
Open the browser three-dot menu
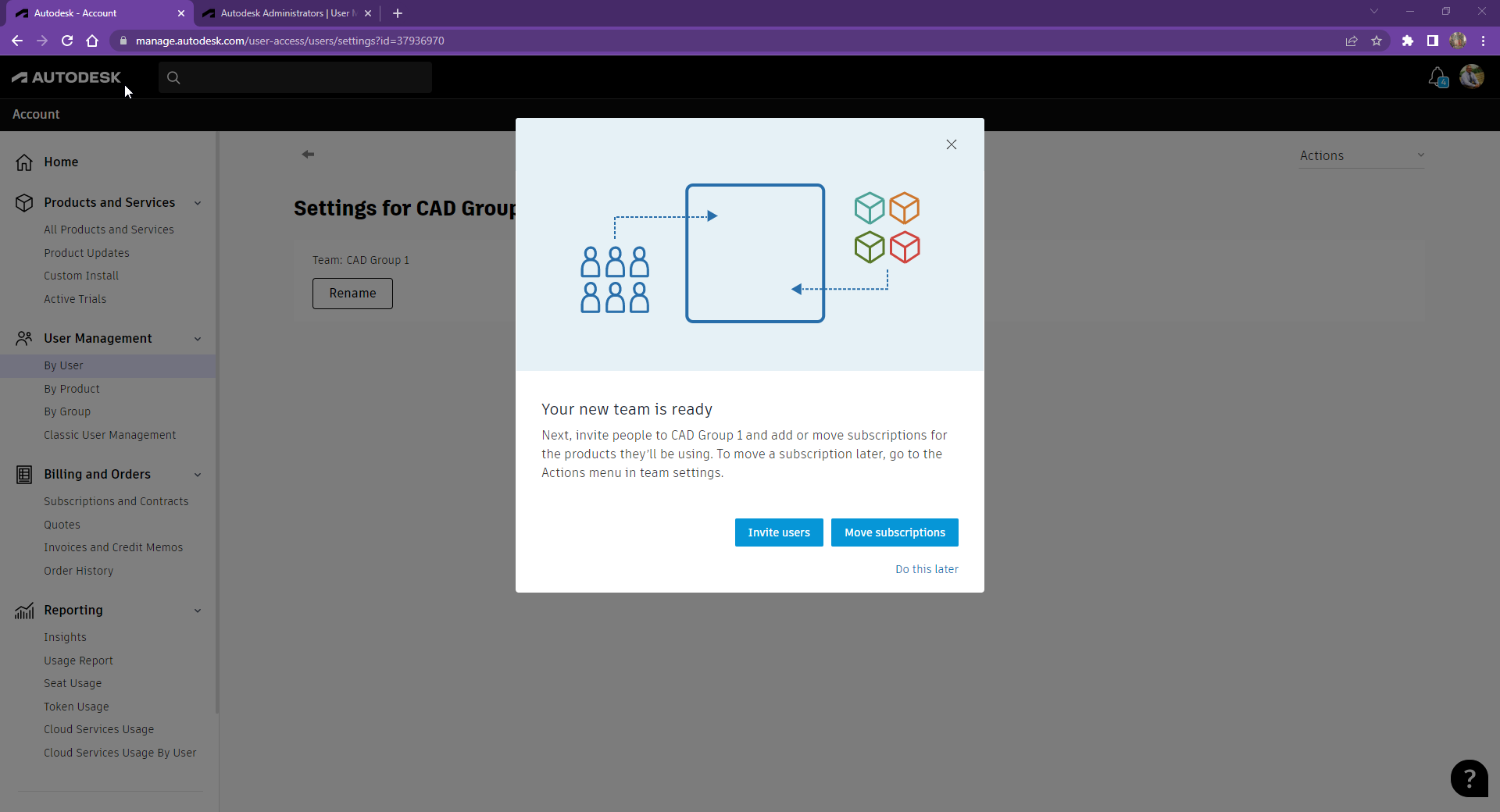point(1483,41)
